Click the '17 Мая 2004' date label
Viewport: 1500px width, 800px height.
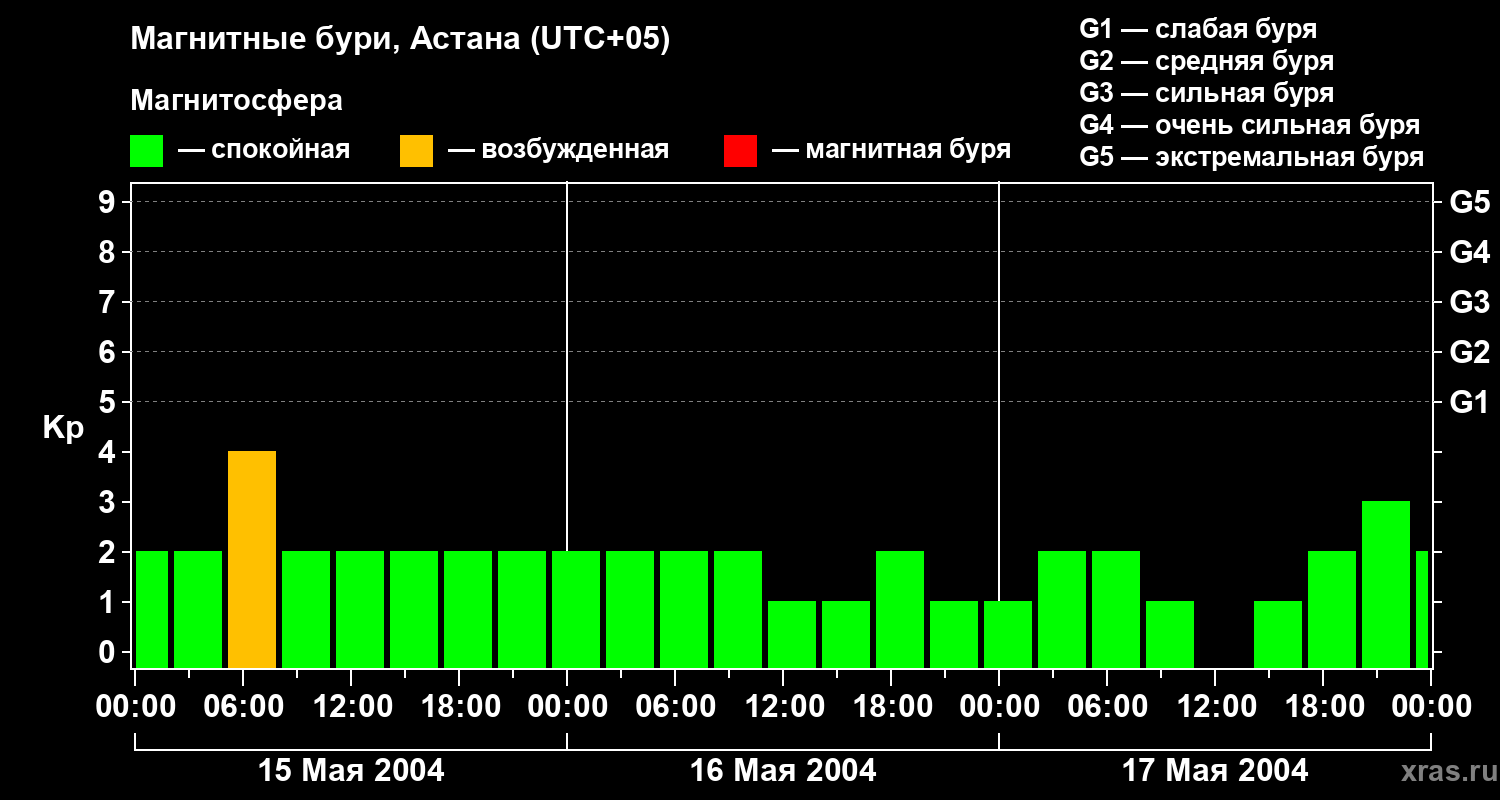tap(1215, 771)
